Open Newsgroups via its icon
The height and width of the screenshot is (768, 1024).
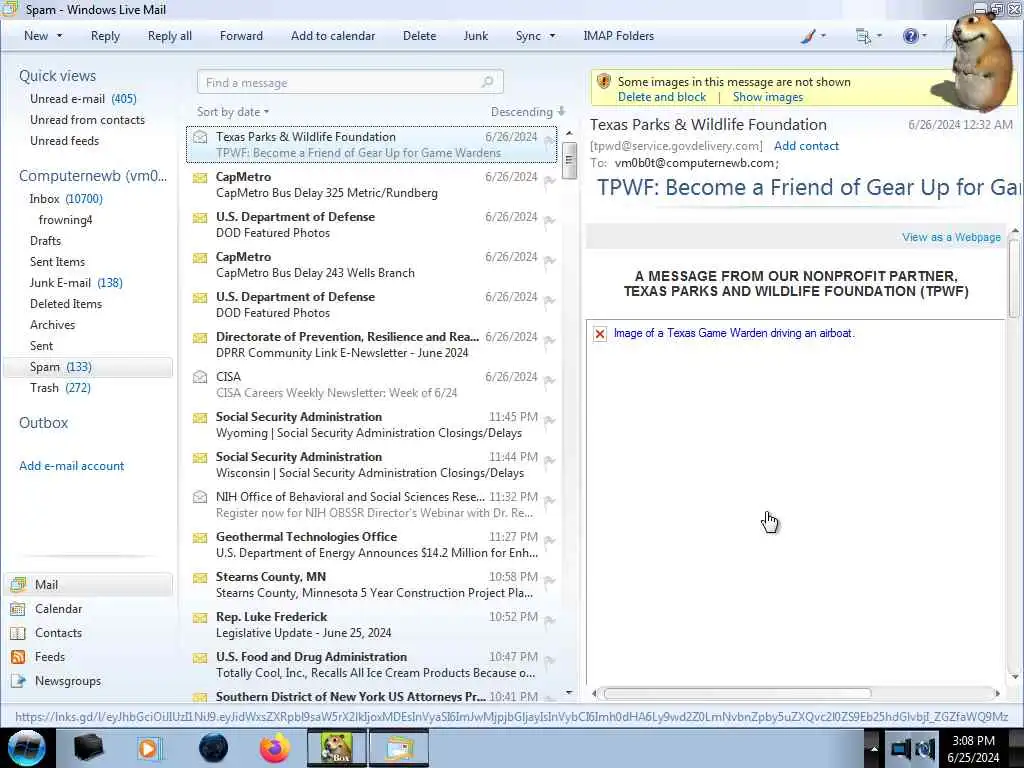coord(18,680)
